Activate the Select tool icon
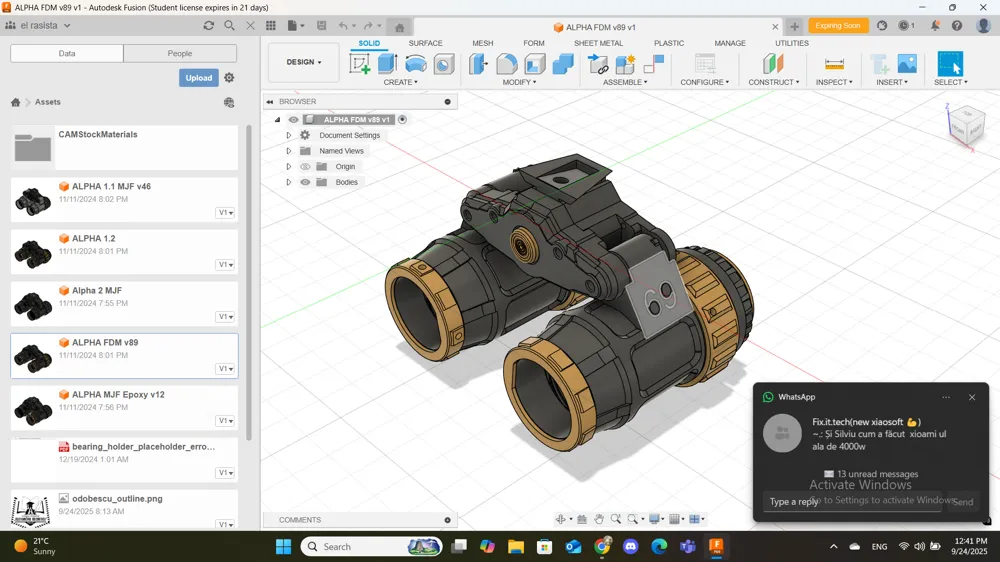The image size is (1000, 562). tap(950, 64)
